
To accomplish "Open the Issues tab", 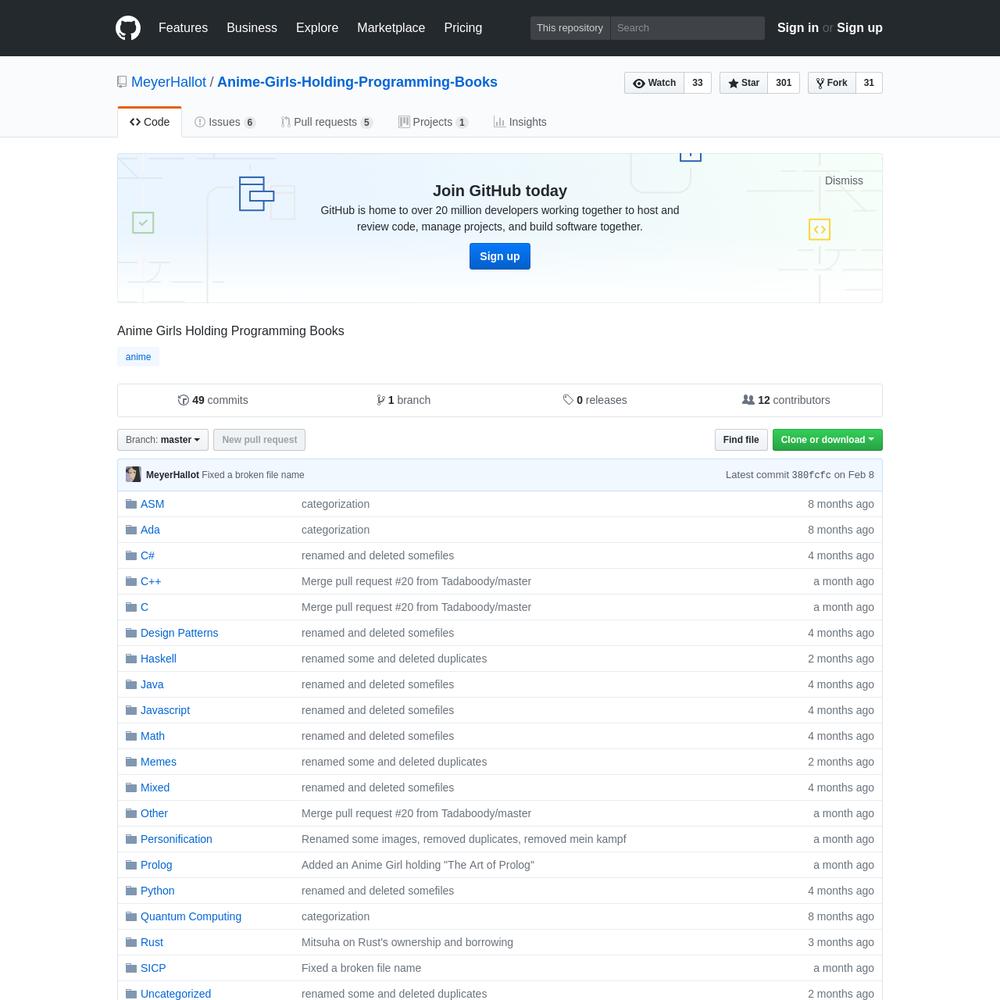I will tap(224, 122).
